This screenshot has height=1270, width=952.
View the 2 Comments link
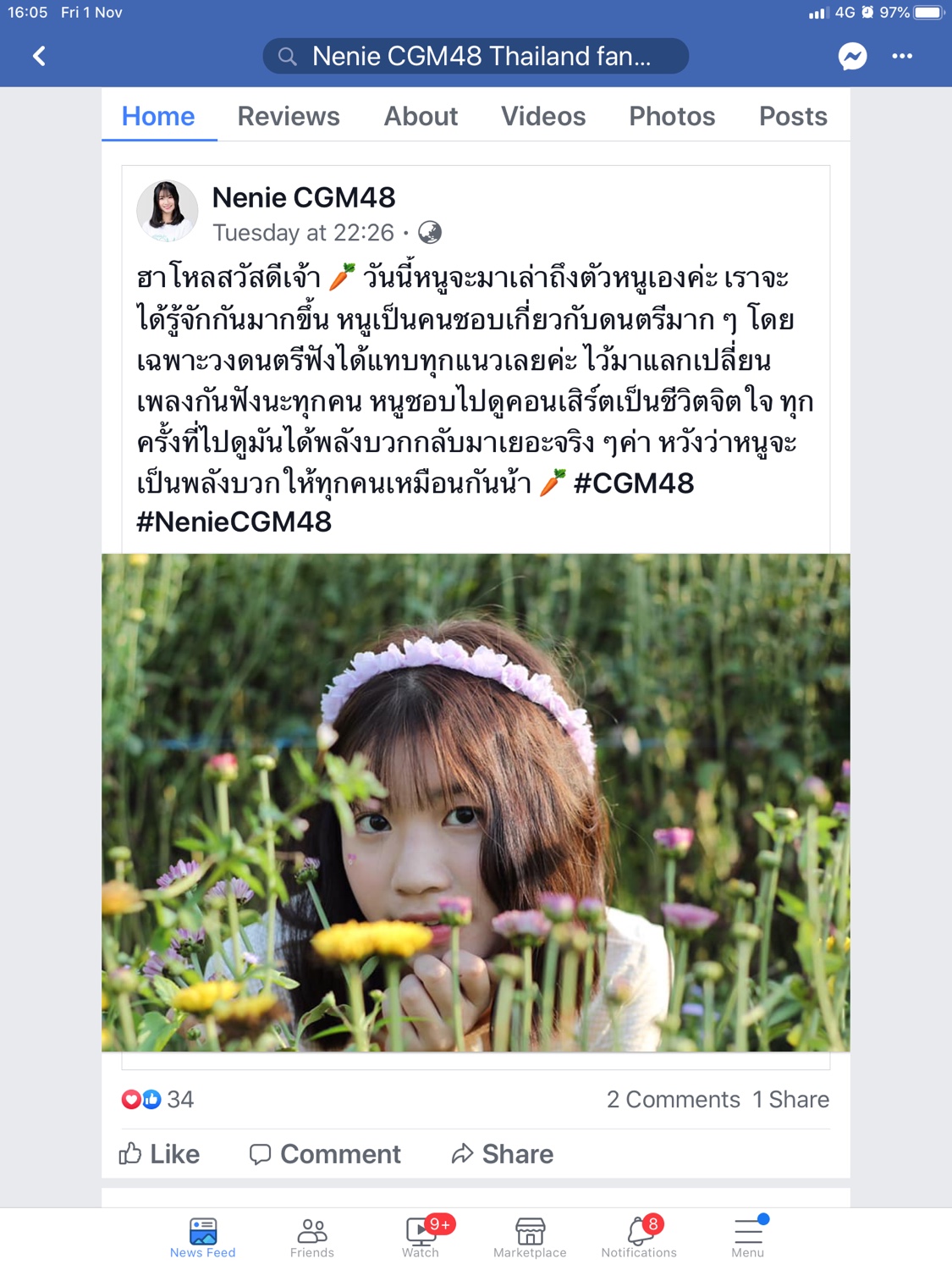click(x=674, y=1099)
